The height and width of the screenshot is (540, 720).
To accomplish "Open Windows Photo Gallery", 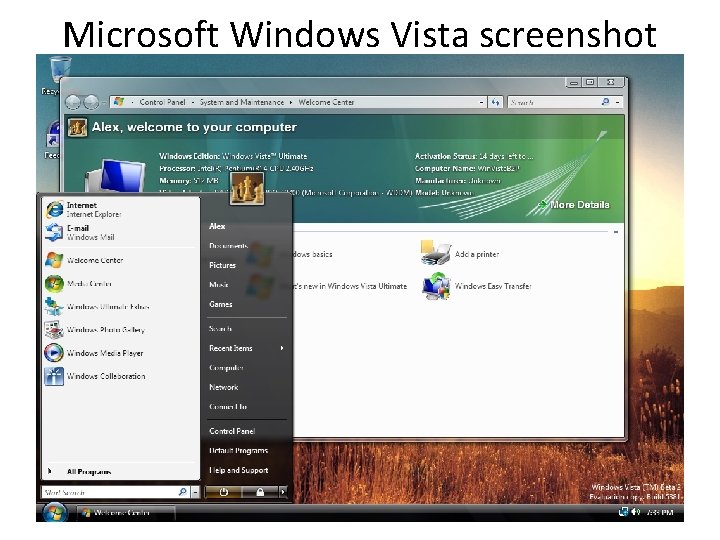I will coord(120,330).
